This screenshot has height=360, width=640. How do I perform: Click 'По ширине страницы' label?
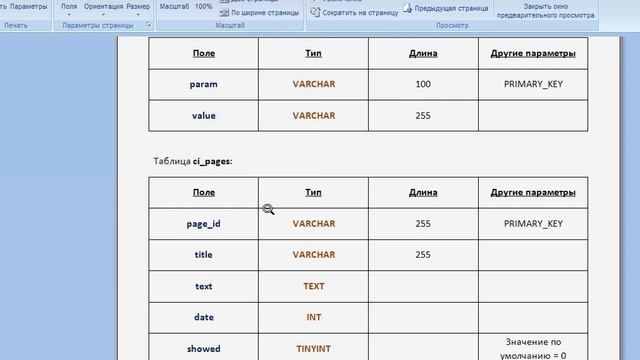(265, 13)
